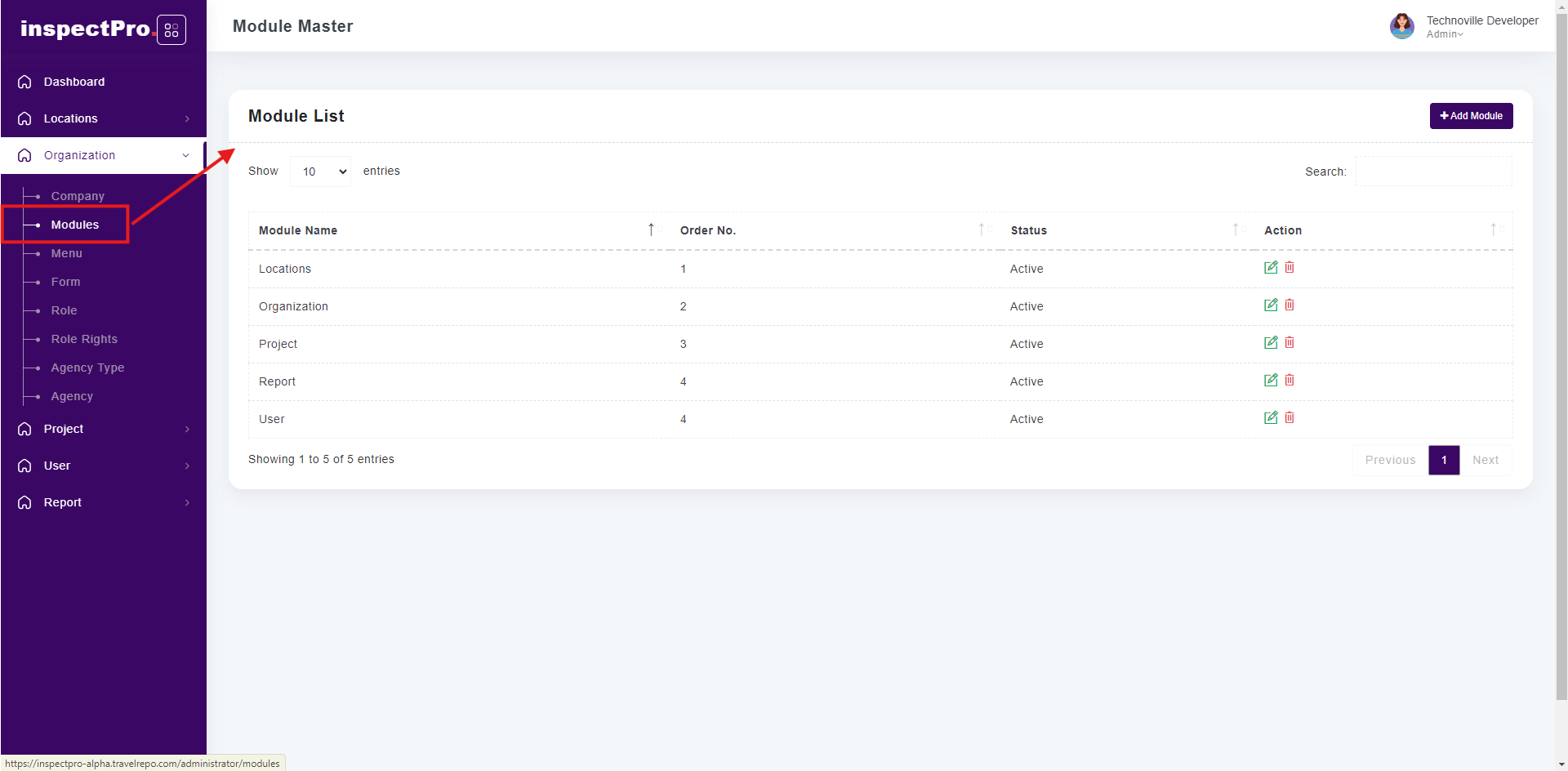Click the grid icon beside inspectPro logo
Screen dimensions: 1568x771
(171, 30)
